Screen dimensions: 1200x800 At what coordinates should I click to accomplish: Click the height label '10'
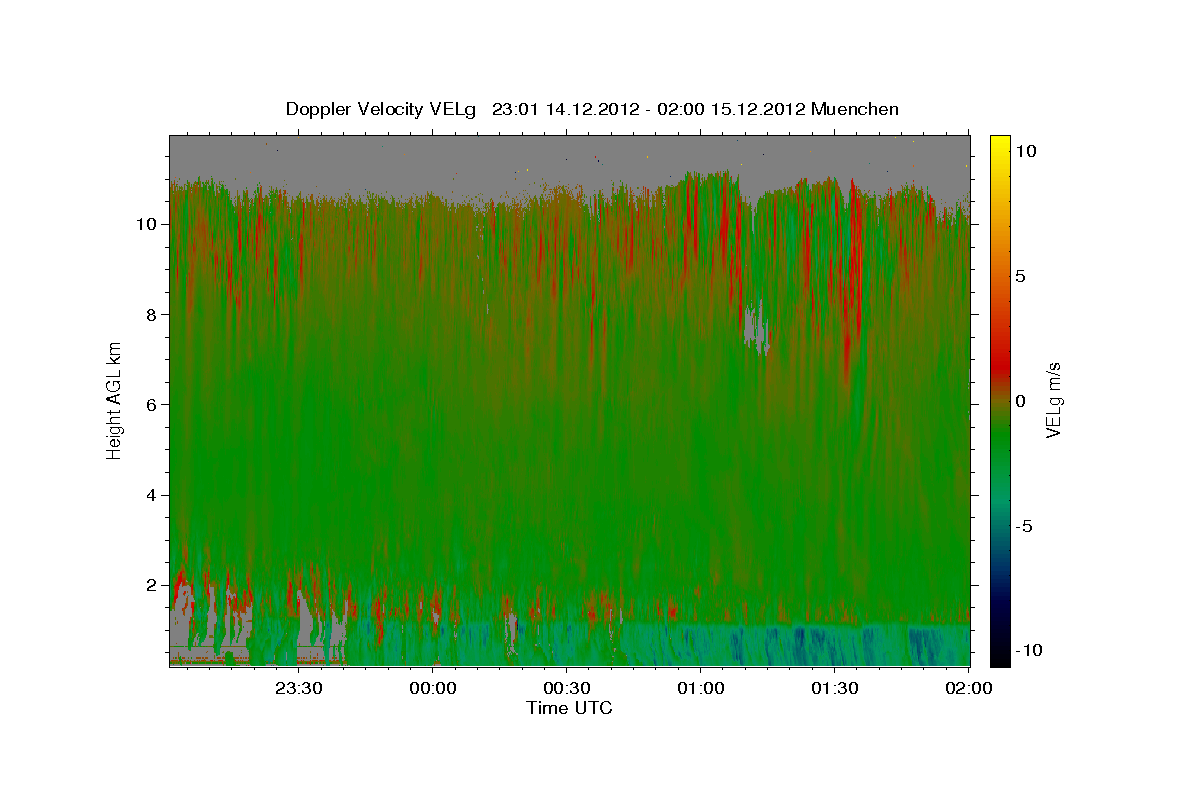tap(147, 224)
